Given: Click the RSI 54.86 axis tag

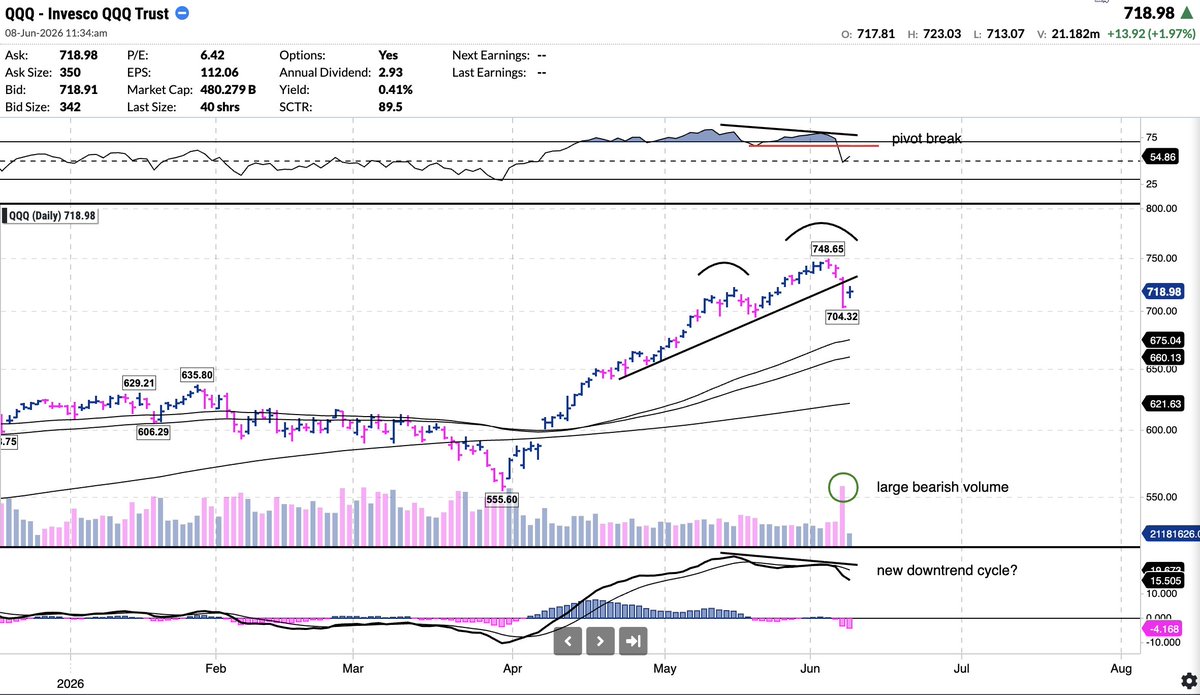Looking at the screenshot, I should [1162, 159].
